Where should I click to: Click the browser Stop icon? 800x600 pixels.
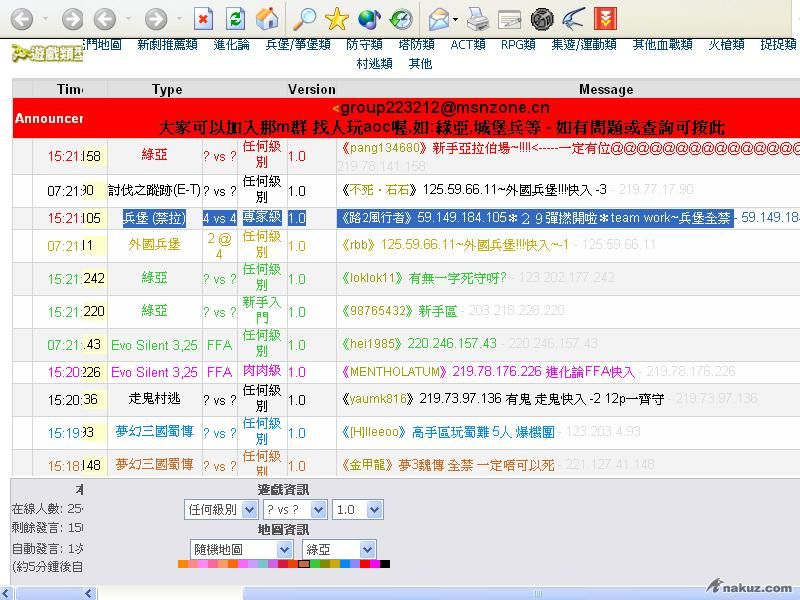point(203,18)
